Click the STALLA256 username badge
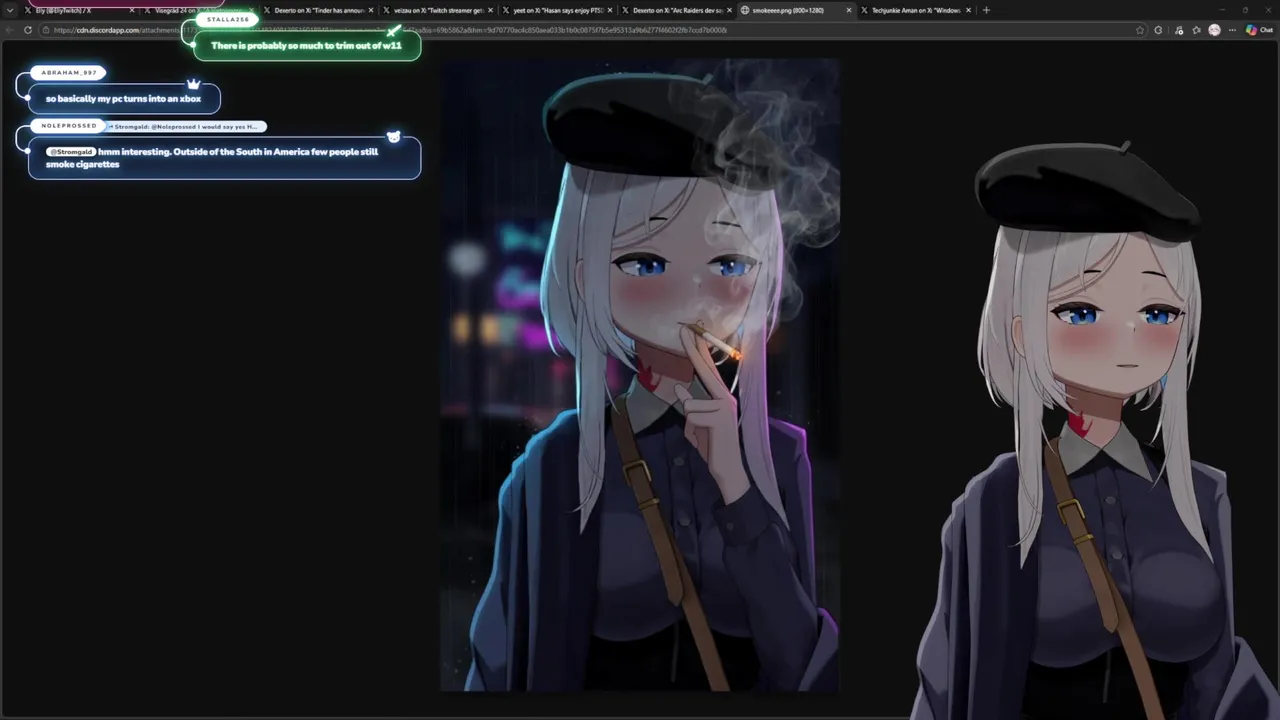The height and width of the screenshot is (720, 1280). 228,19
